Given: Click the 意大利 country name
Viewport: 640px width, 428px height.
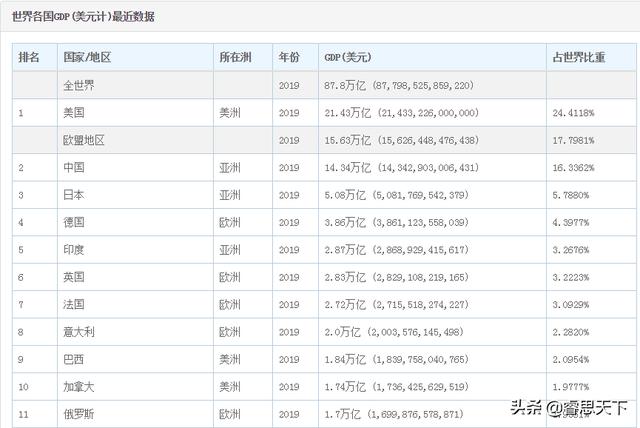Looking at the screenshot, I should pyautogui.click(x=78, y=330).
